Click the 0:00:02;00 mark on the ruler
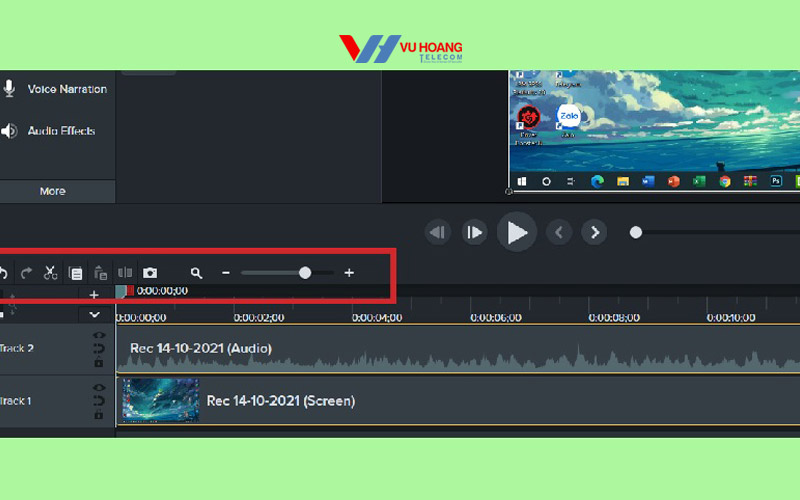 coord(259,318)
